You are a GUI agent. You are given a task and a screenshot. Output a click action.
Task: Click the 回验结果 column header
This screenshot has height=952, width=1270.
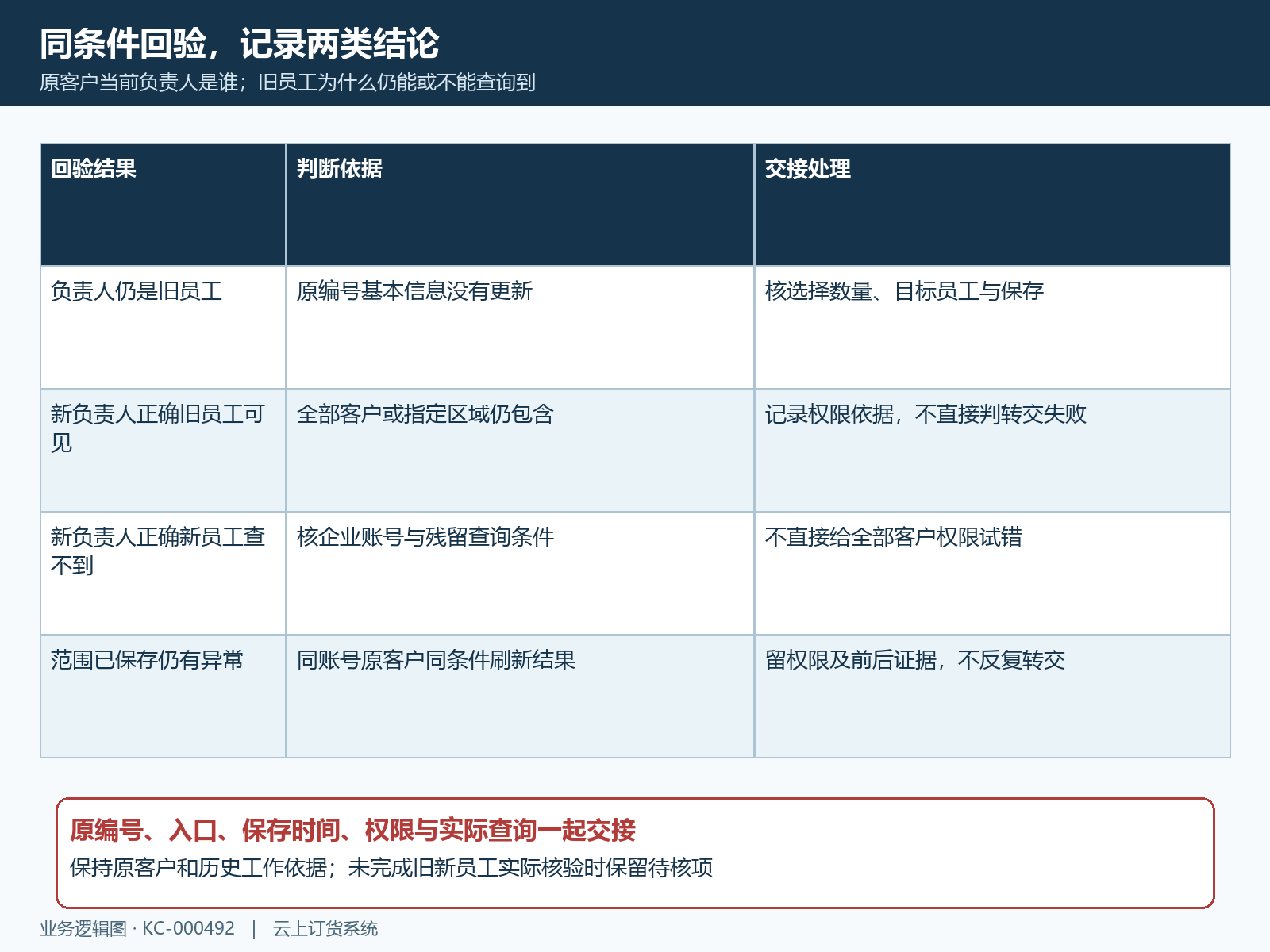pos(163,205)
